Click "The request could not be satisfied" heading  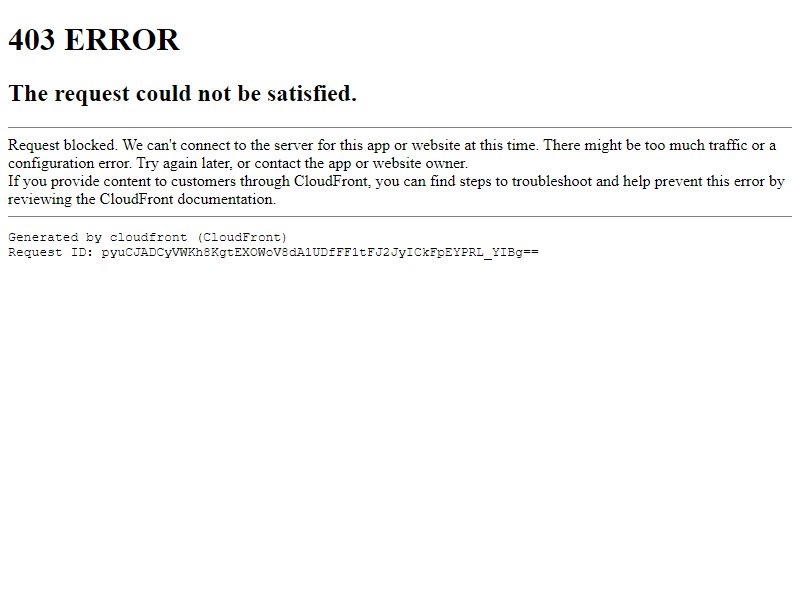tap(183, 93)
